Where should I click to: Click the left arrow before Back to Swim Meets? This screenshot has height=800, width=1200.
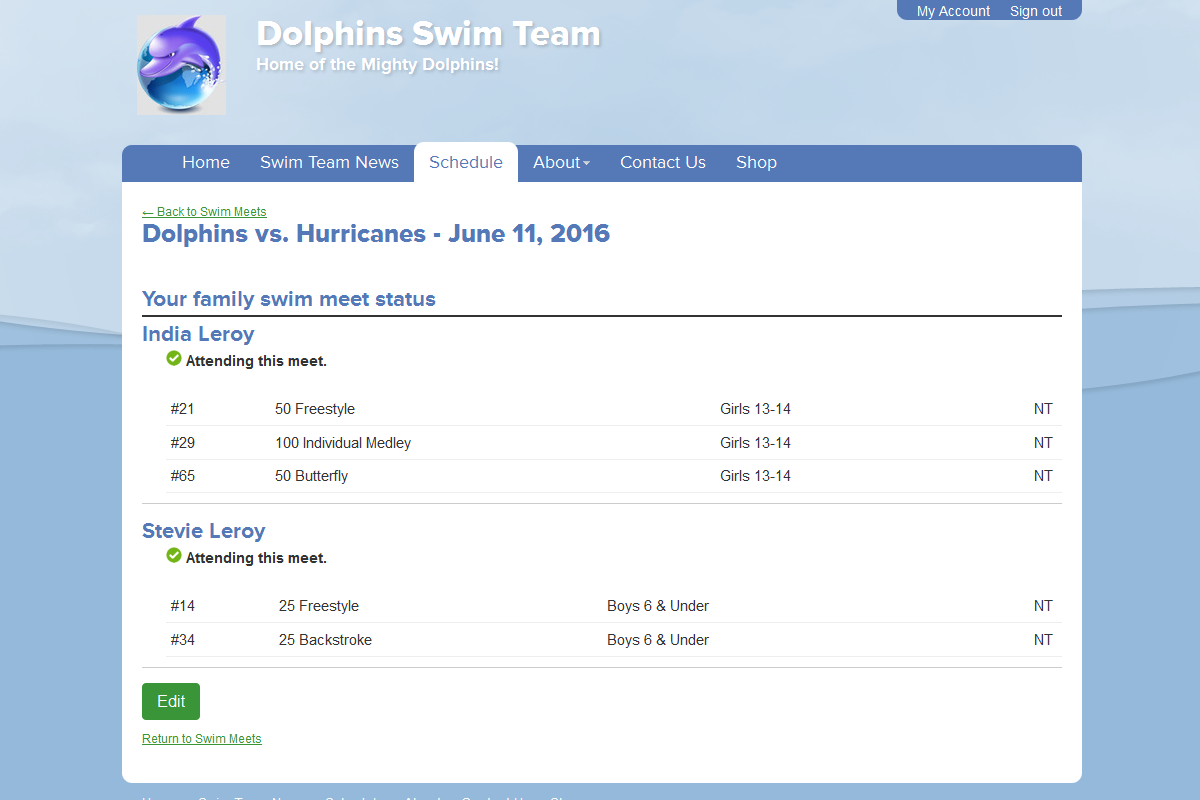pyautogui.click(x=149, y=212)
